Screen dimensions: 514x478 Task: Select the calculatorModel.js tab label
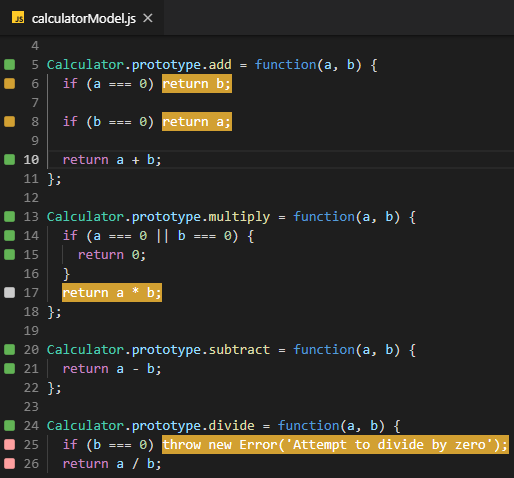[84, 18]
